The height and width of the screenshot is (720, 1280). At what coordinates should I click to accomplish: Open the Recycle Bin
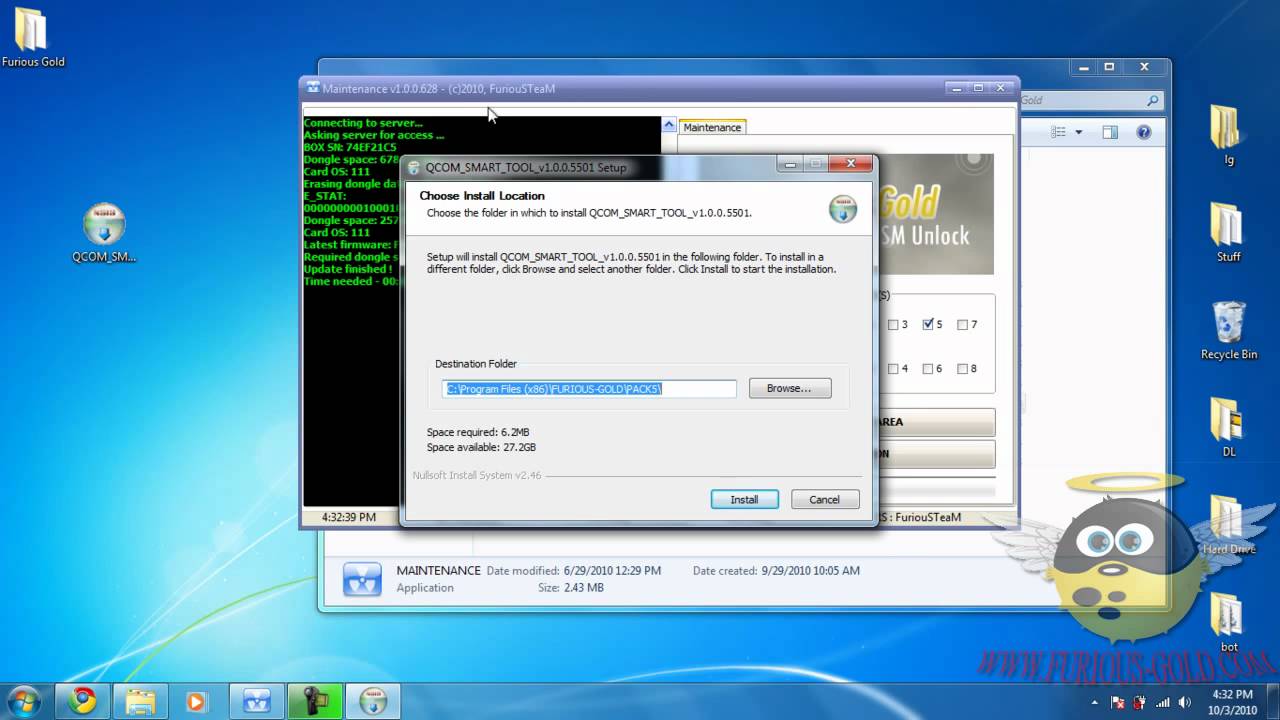(x=1229, y=331)
